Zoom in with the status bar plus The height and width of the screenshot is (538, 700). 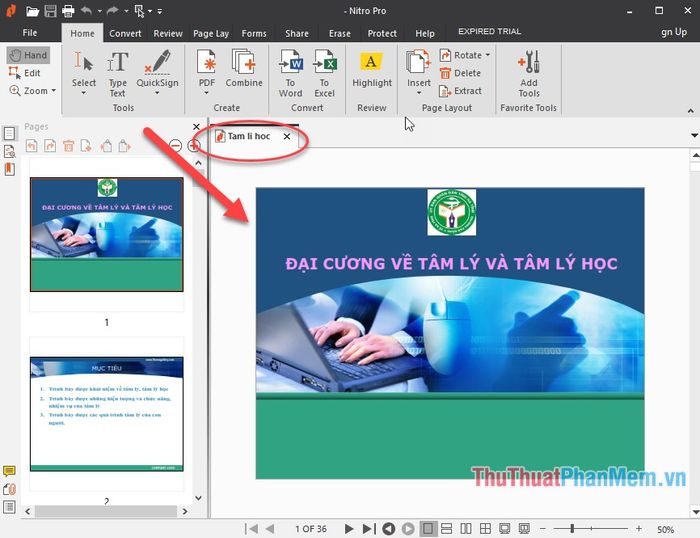pyautogui.click(x=639, y=529)
